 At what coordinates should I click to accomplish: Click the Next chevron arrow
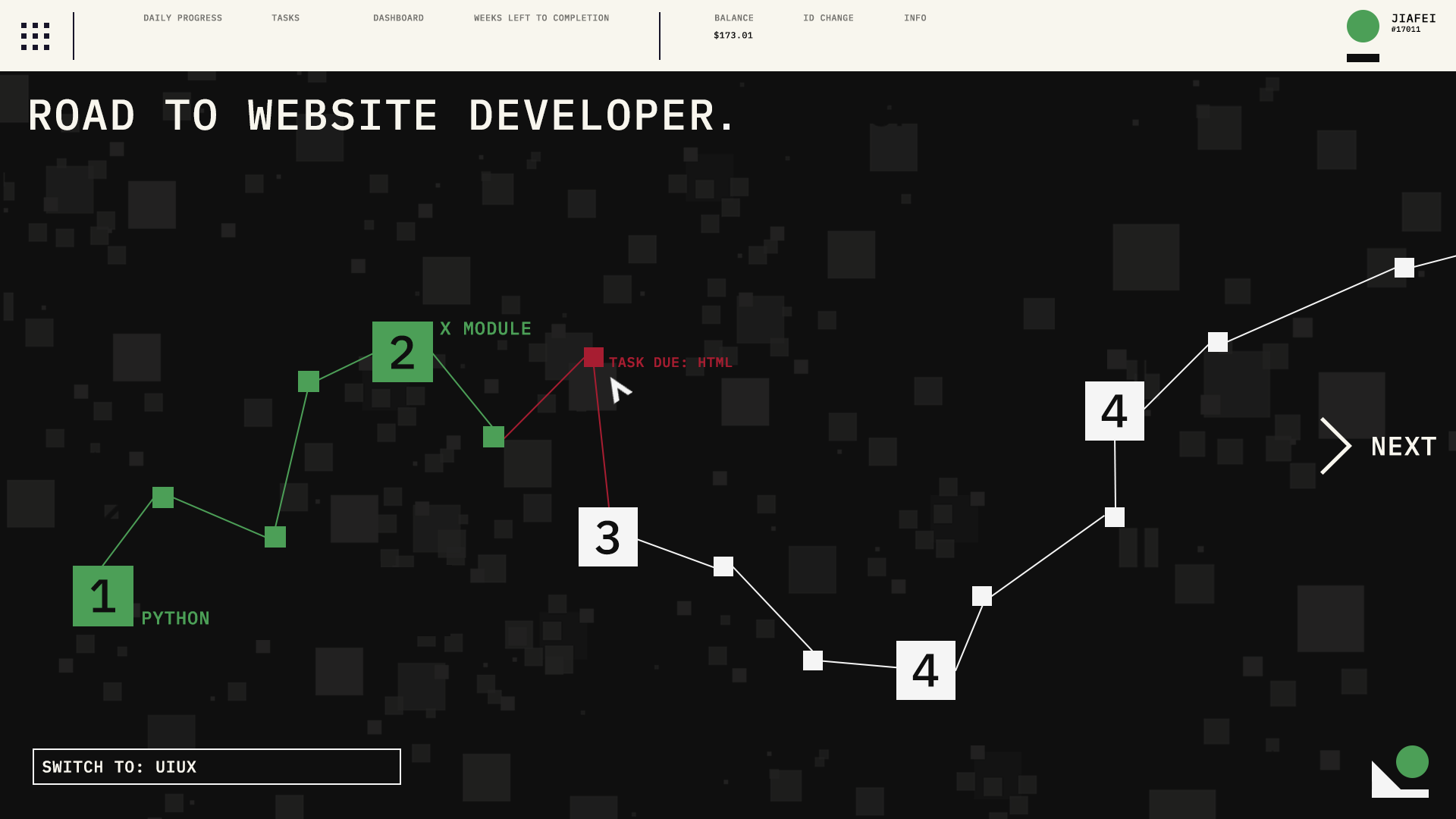(x=1336, y=446)
